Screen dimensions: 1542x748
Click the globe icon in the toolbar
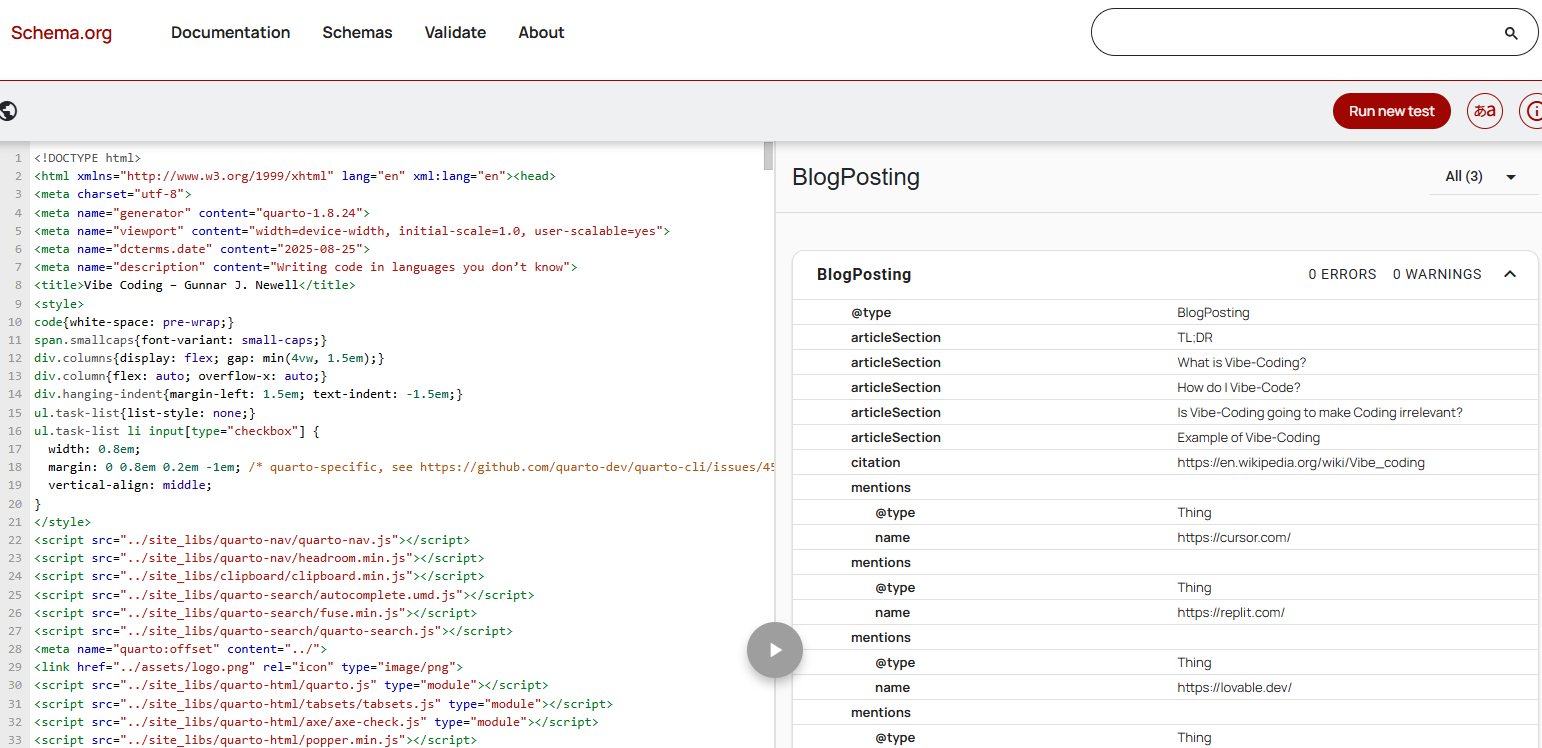(8, 111)
